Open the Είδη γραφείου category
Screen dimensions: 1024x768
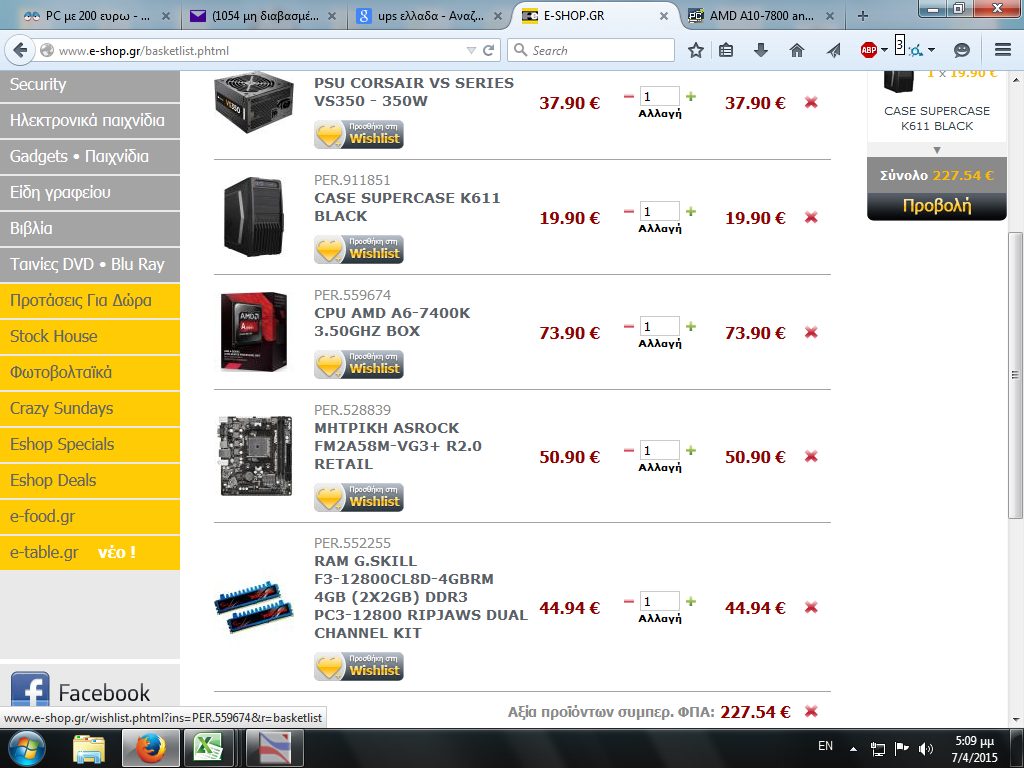coord(90,193)
